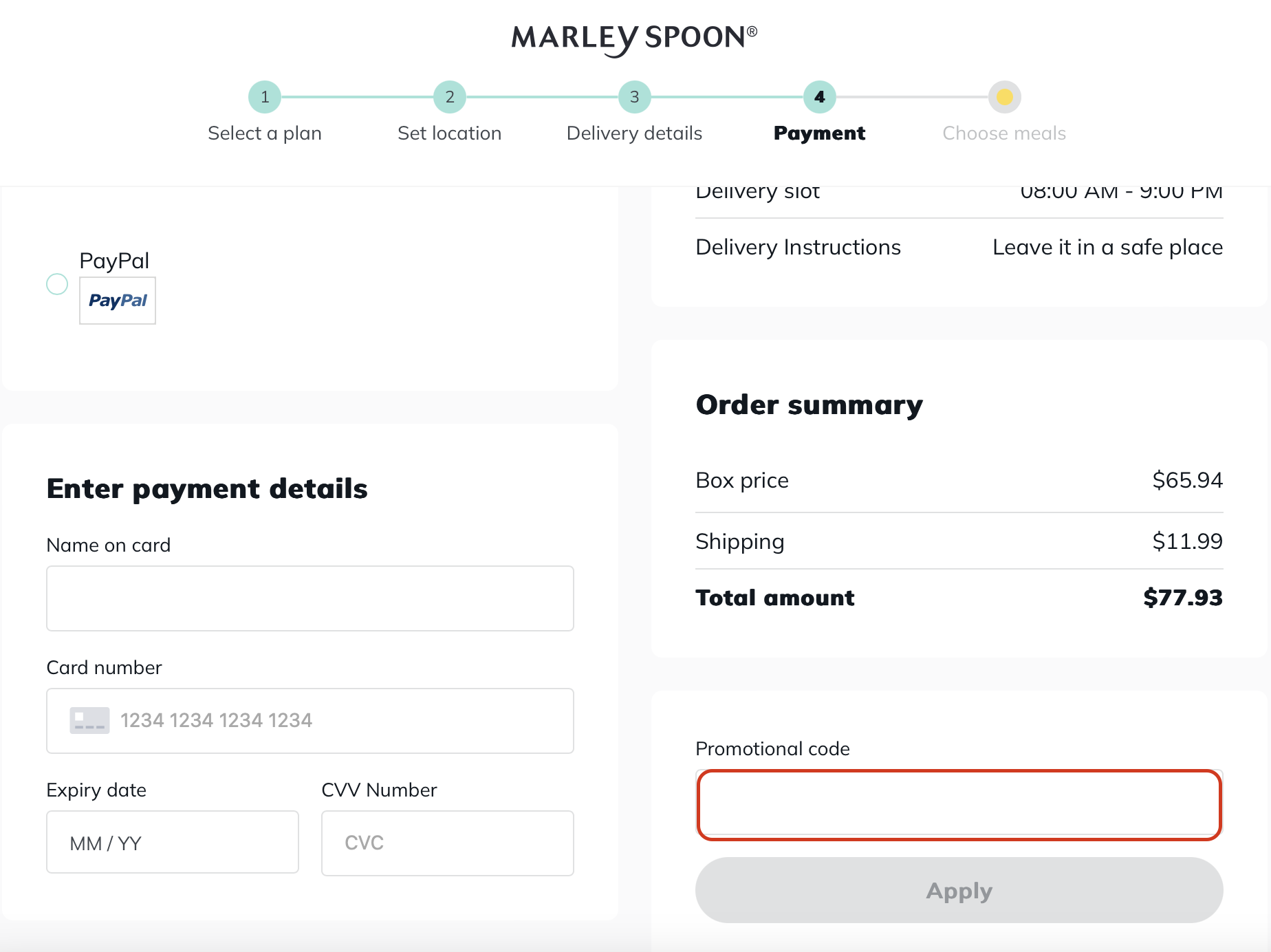Click the PayPal logo image
1271x952 pixels.
click(x=117, y=301)
